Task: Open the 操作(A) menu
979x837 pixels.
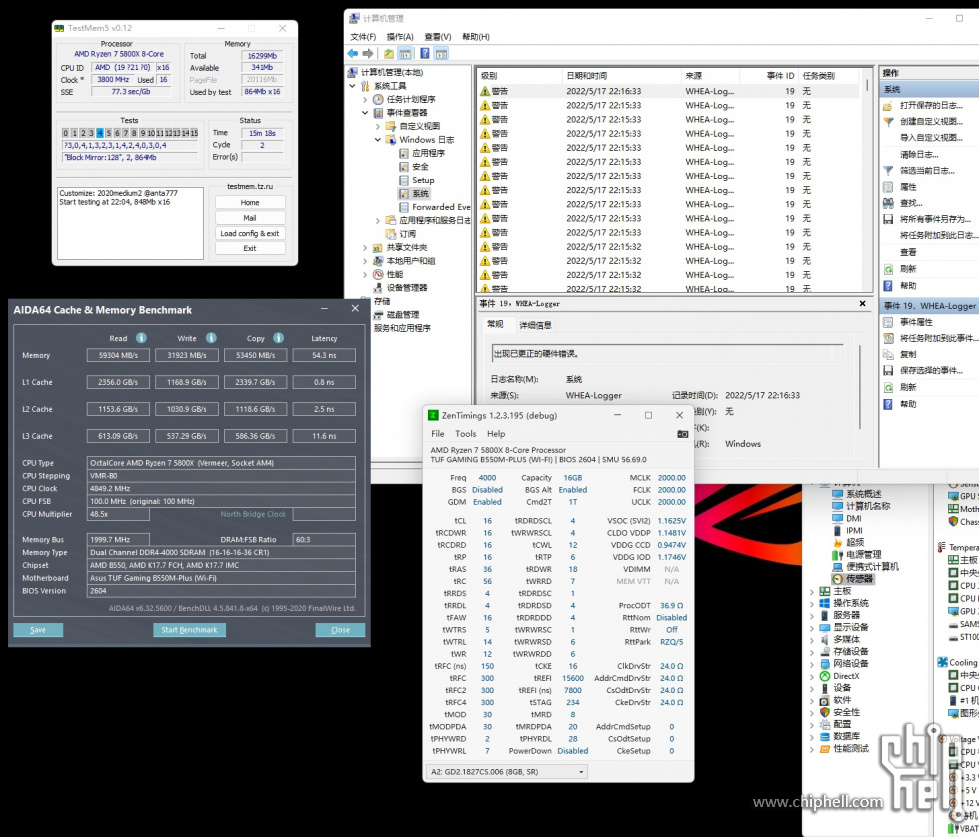Action: pos(400,37)
